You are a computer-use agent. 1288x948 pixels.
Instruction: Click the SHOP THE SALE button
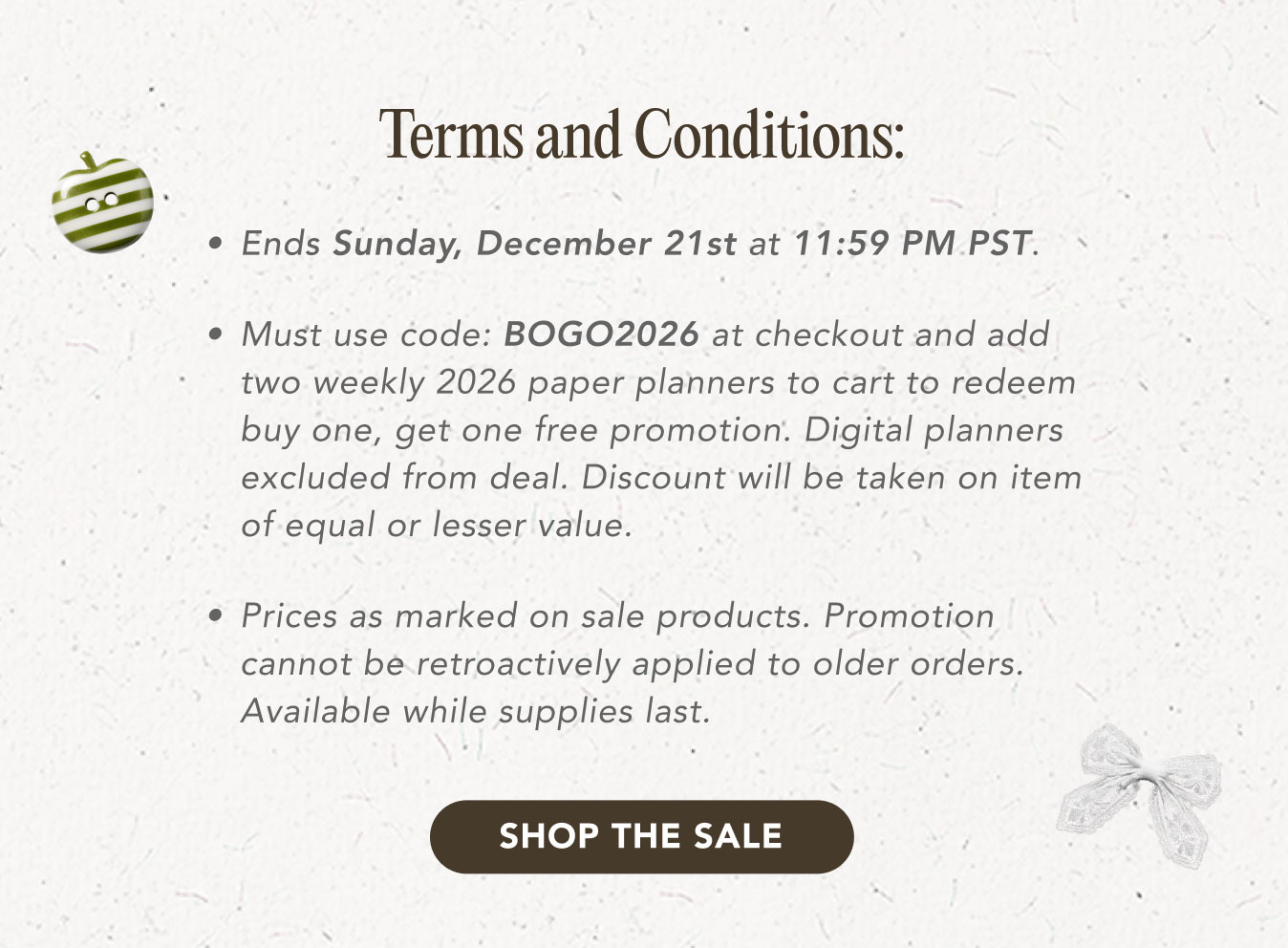tap(643, 835)
